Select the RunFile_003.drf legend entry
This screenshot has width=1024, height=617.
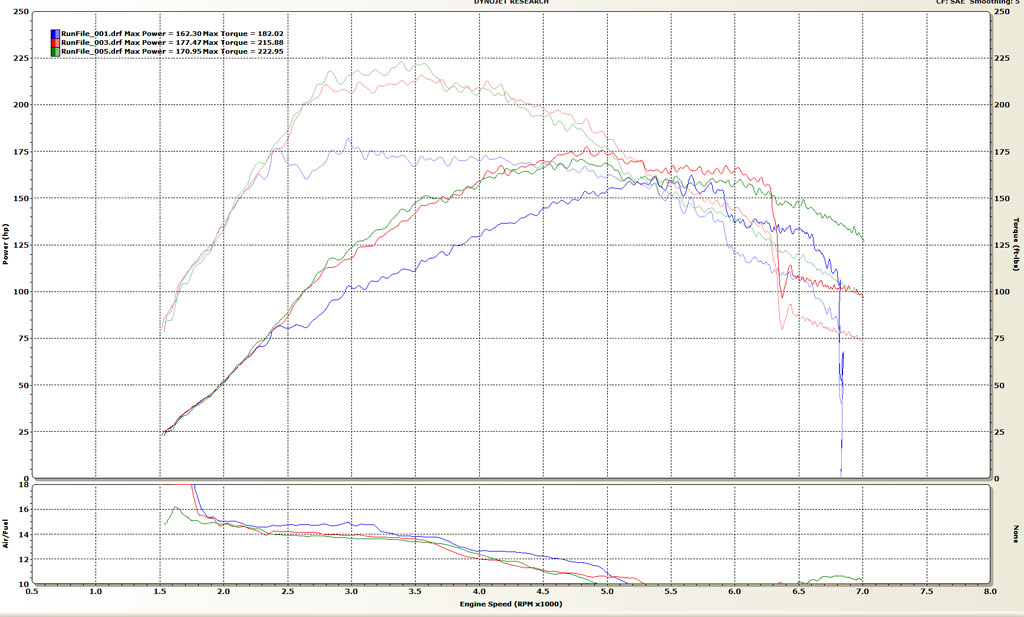coord(92,43)
